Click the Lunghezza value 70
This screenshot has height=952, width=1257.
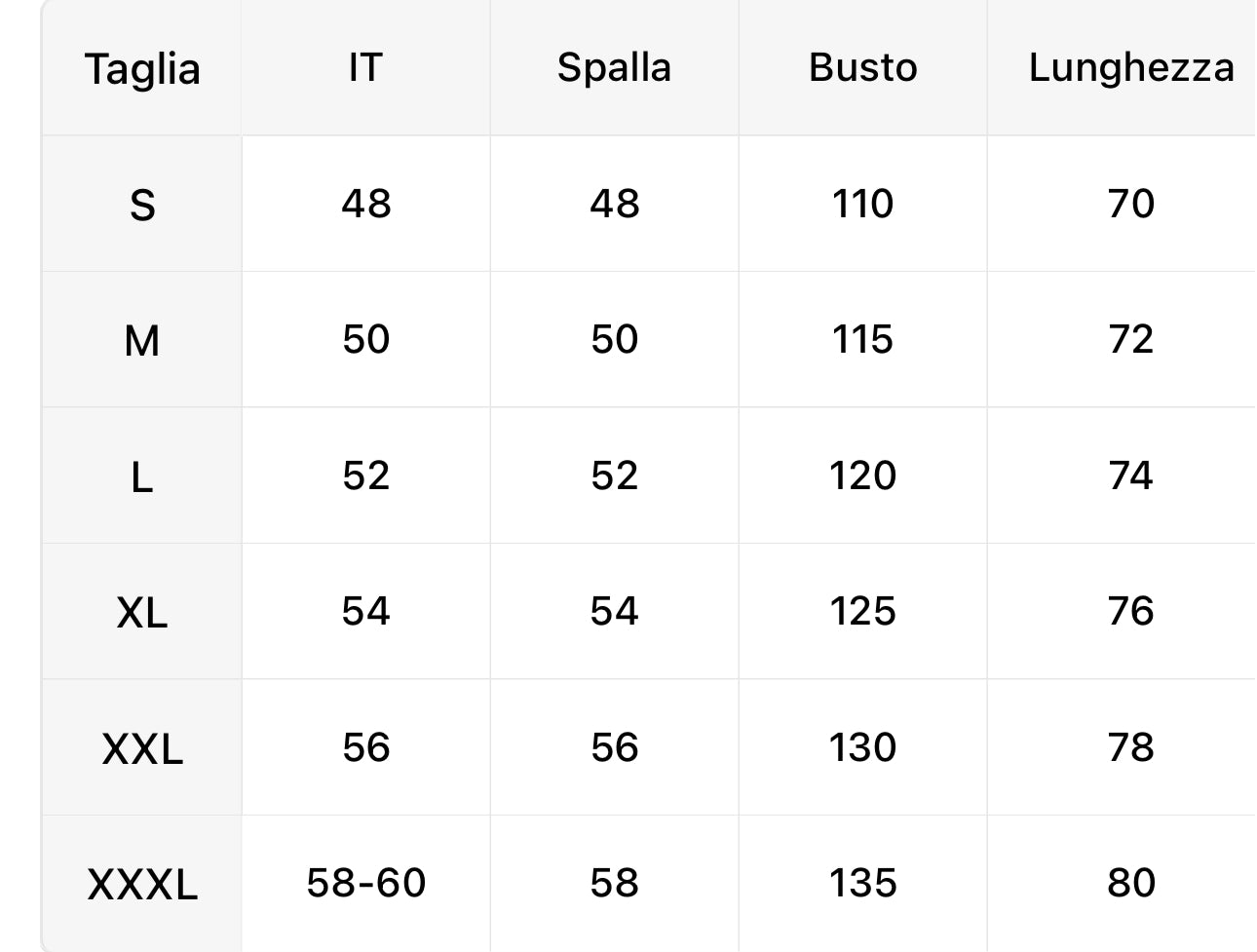pyautogui.click(x=1130, y=204)
